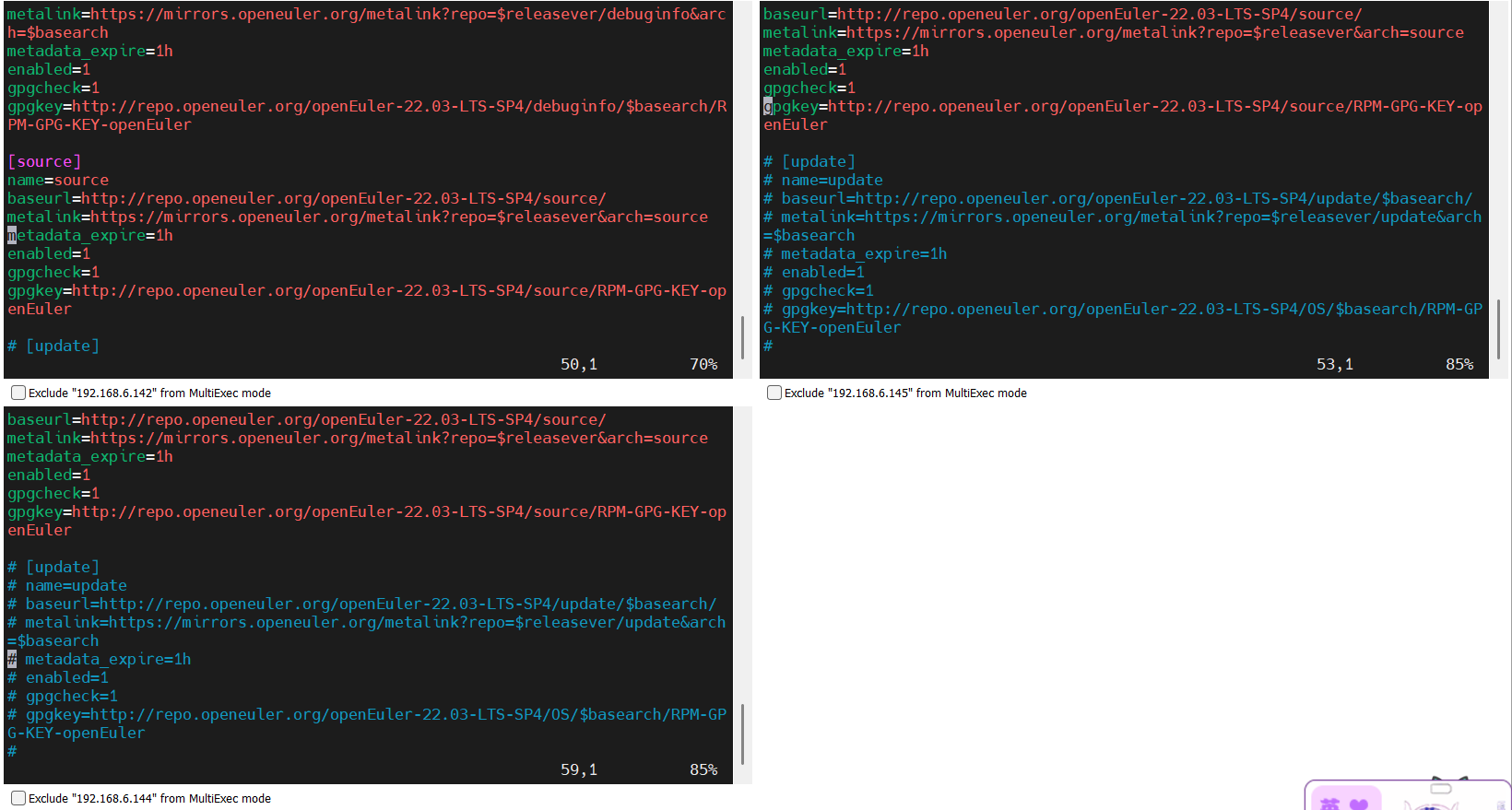Click '# name=update' line in 192.168.6.144 terminal
1512x810 pixels.
pyautogui.click(x=67, y=586)
